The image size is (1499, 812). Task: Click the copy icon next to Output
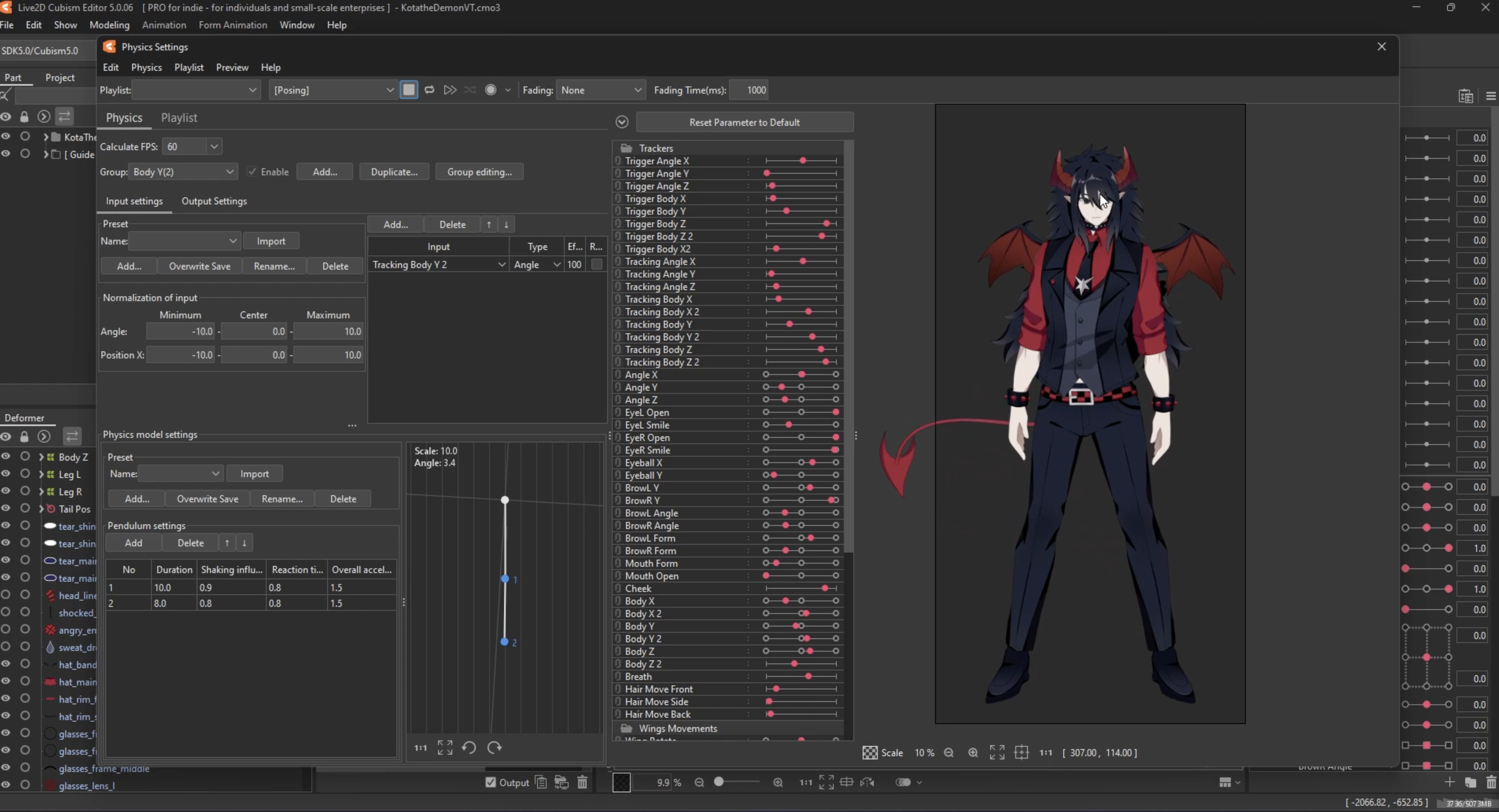click(x=541, y=783)
